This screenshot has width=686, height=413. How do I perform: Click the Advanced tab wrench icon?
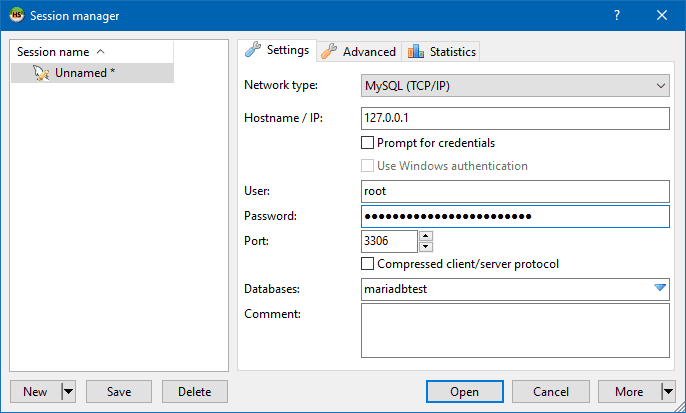click(x=329, y=51)
